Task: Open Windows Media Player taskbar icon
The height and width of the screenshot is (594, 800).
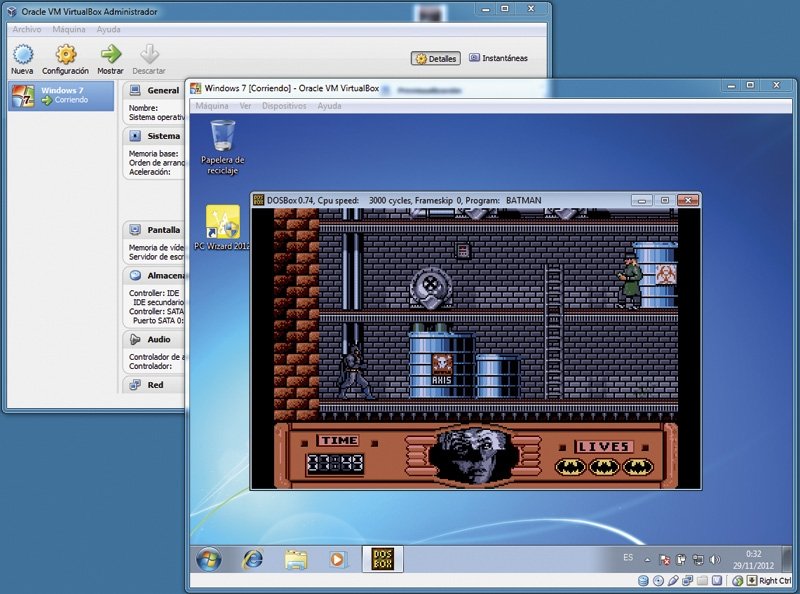Action: click(x=337, y=559)
